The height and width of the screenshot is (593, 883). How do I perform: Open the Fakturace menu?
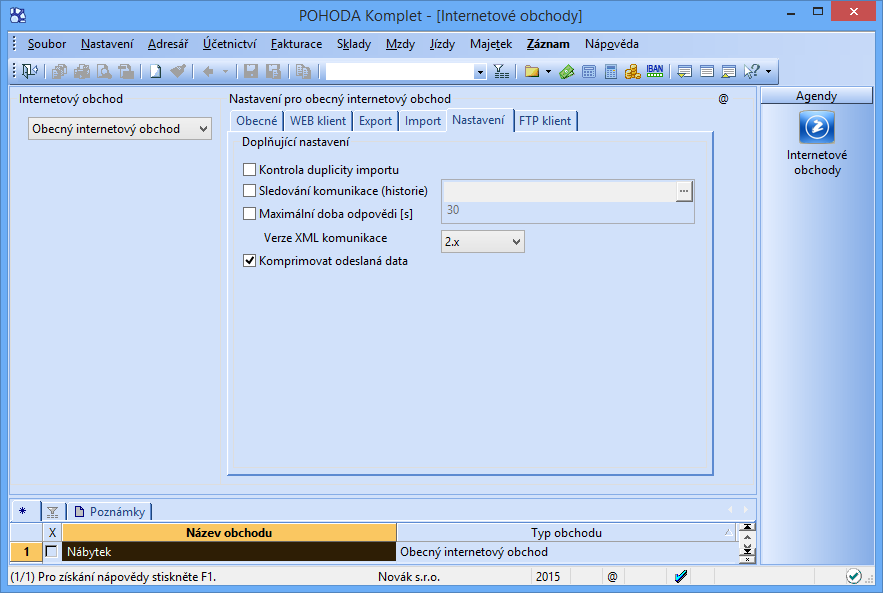(296, 44)
